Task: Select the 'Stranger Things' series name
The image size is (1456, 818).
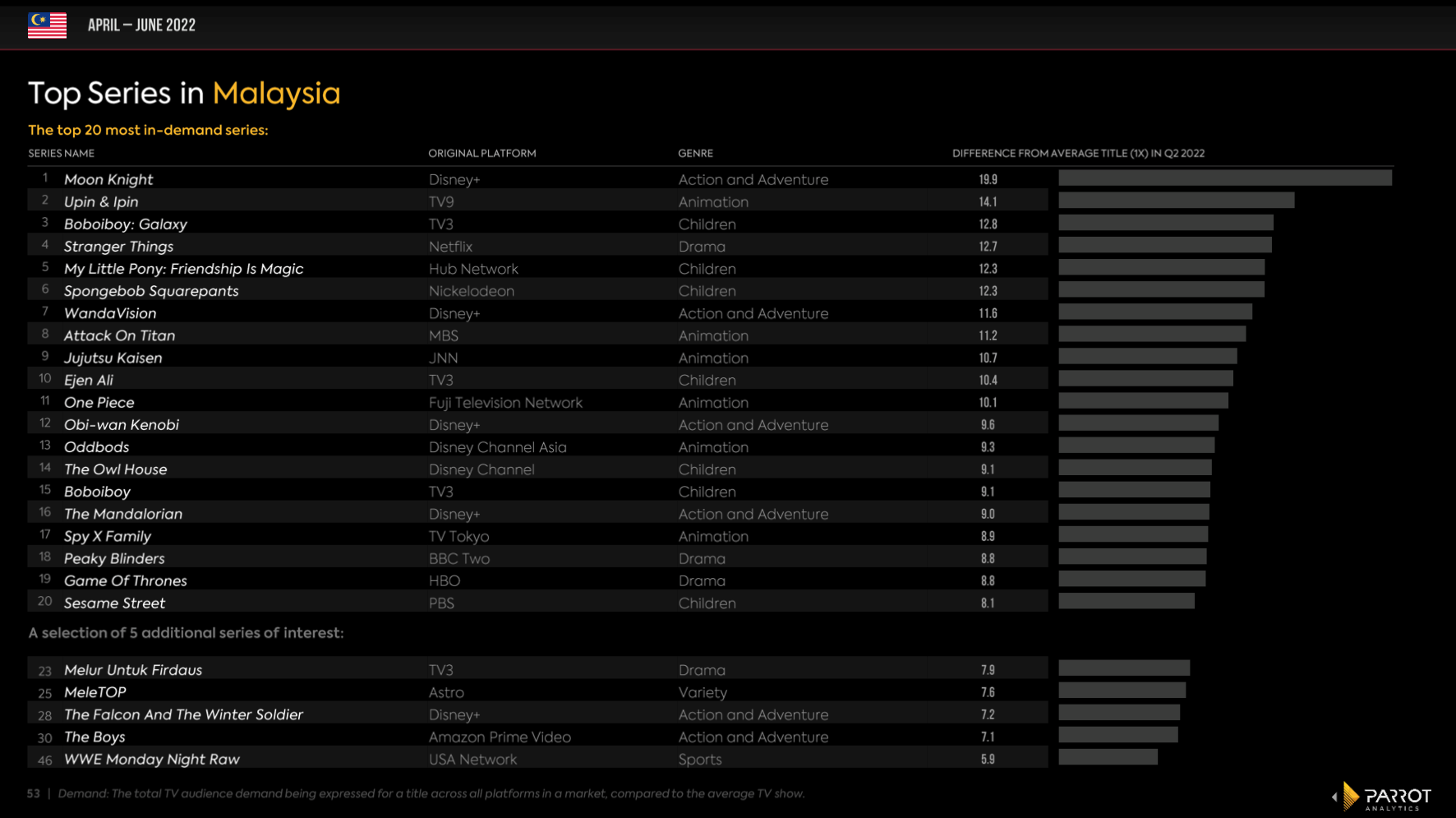Action: click(x=119, y=246)
